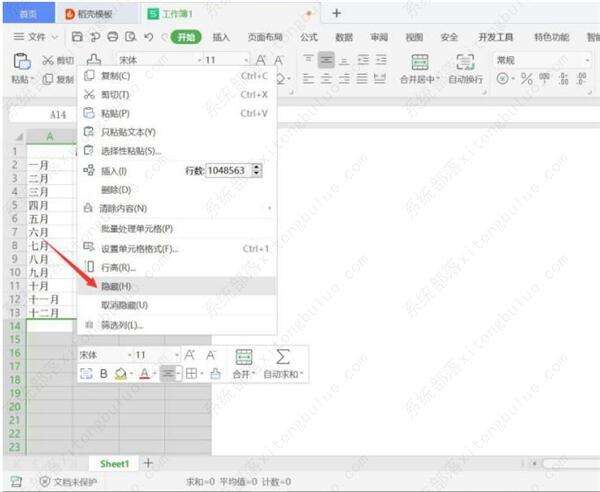Viewport: 600px width, 492px height.
Task: Select the Format Painter brush in ribbon
Action: [94, 59]
